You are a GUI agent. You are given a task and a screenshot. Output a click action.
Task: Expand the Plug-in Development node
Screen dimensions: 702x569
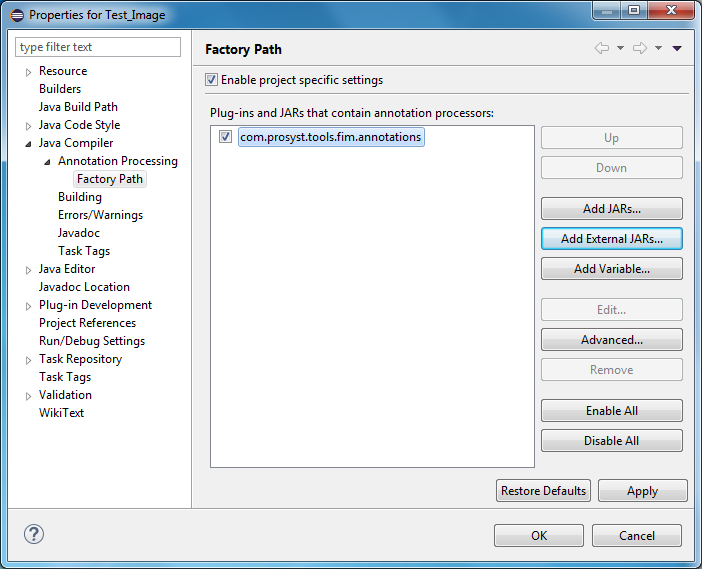29,305
